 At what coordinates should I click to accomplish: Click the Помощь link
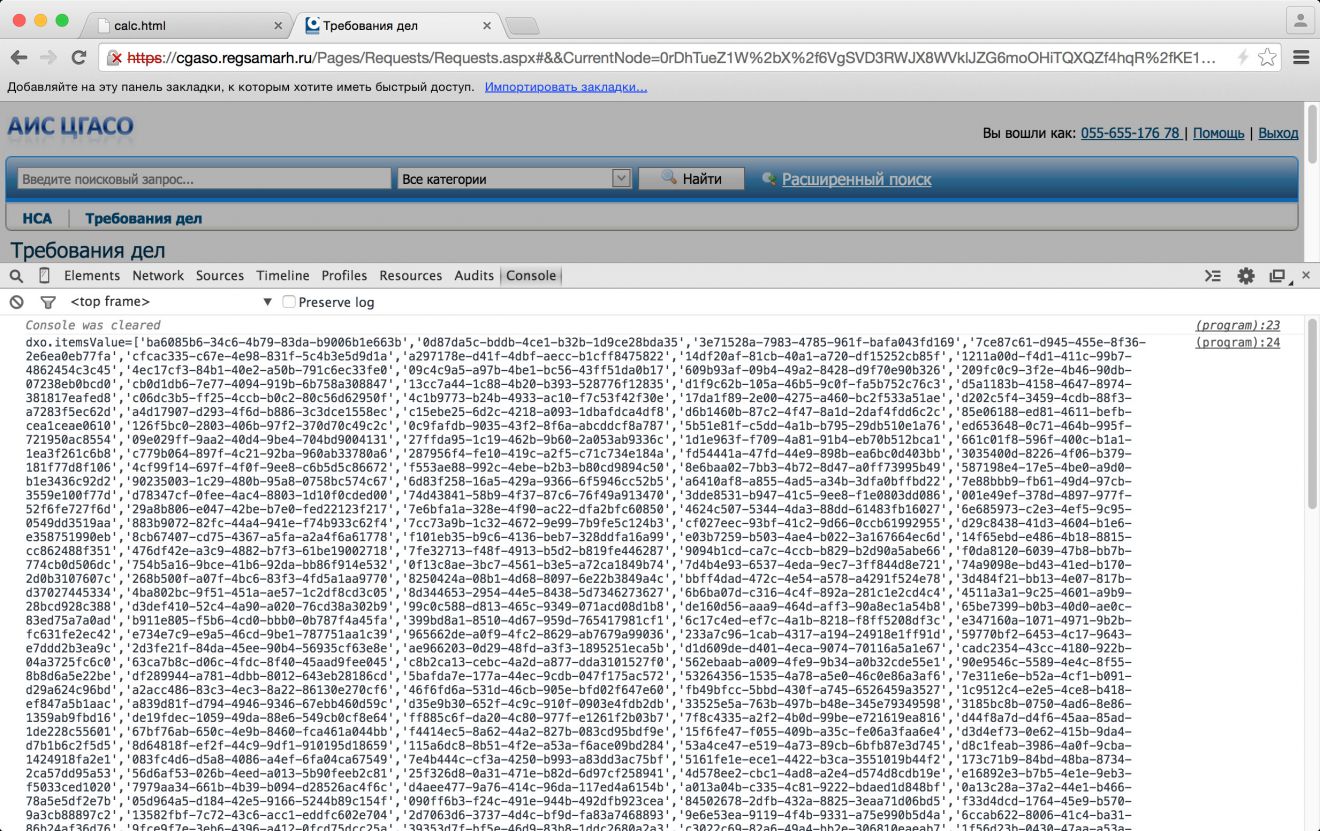[x=1218, y=133]
